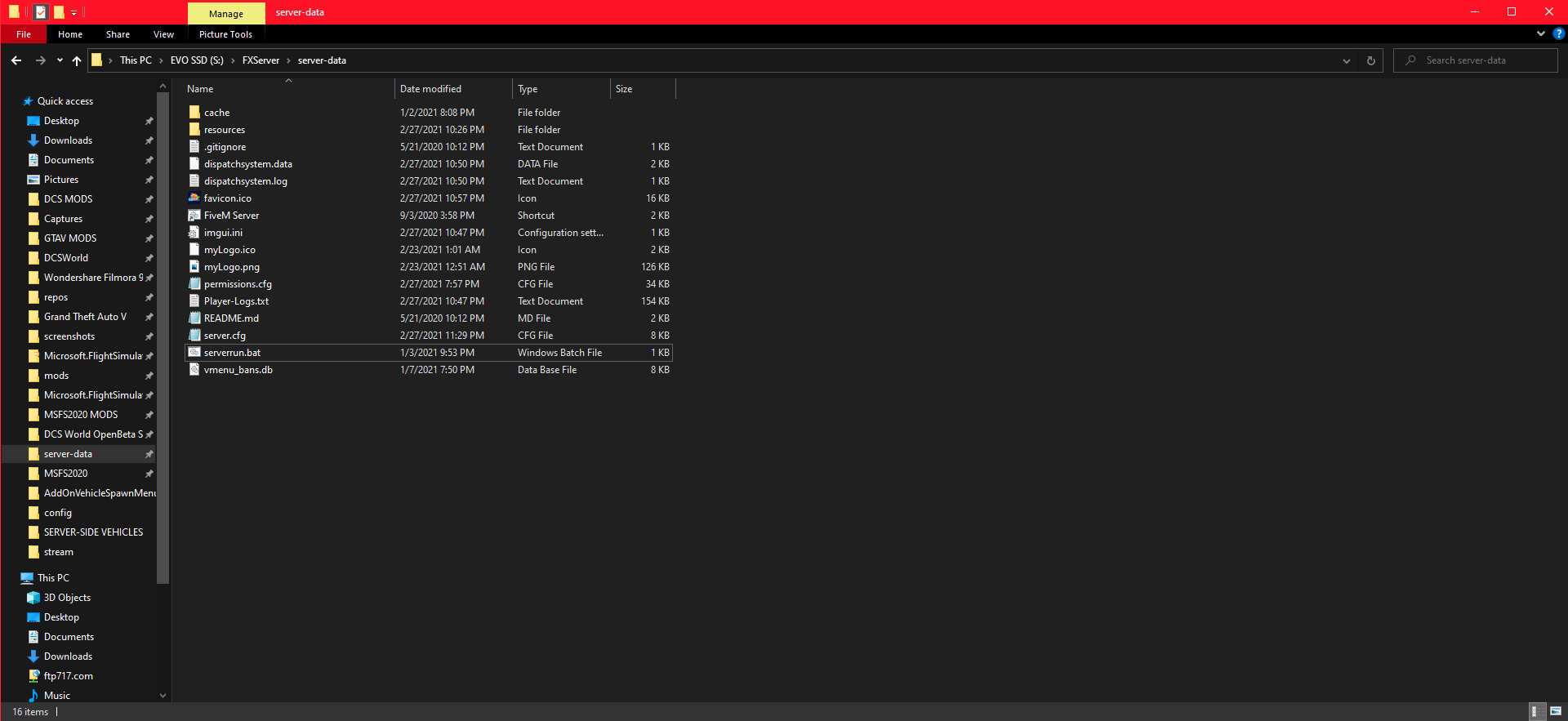Navigate up one folder level
This screenshot has width=1568, height=721.
(x=77, y=60)
